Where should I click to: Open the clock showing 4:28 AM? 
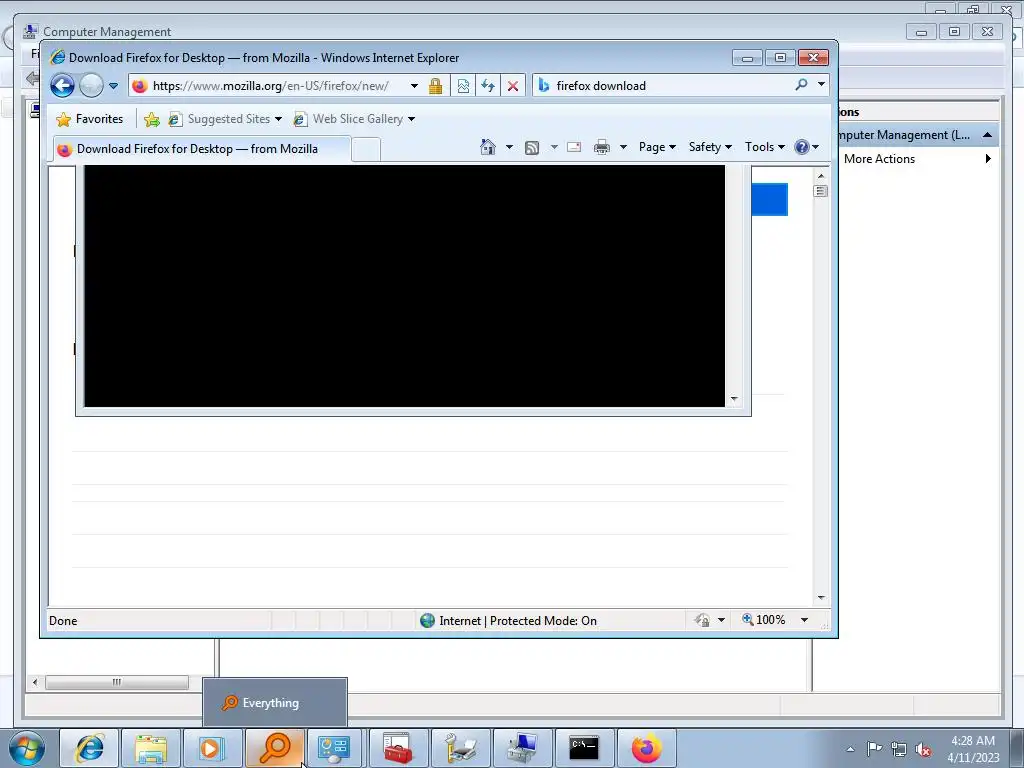coord(973,749)
